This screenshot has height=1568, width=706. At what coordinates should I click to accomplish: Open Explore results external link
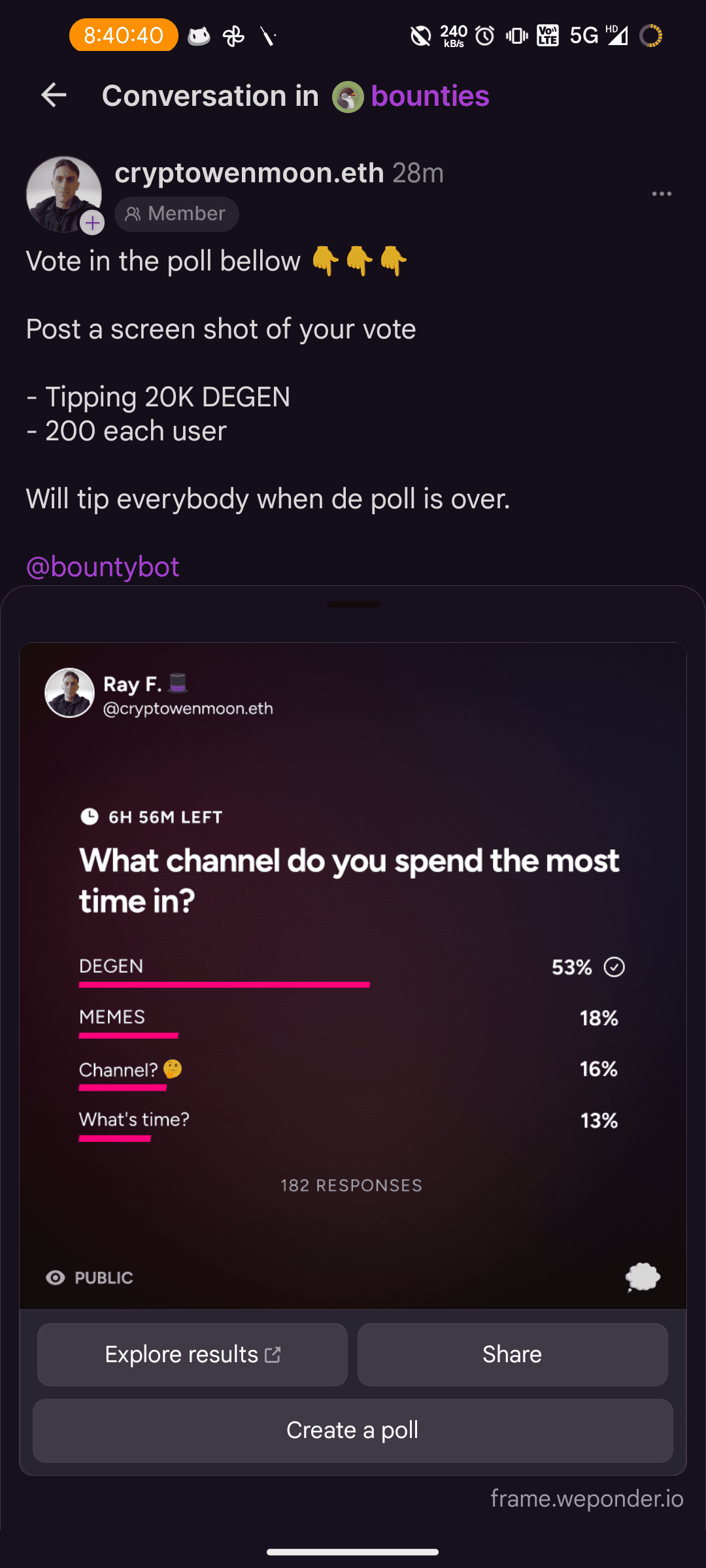(x=192, y=1355)
